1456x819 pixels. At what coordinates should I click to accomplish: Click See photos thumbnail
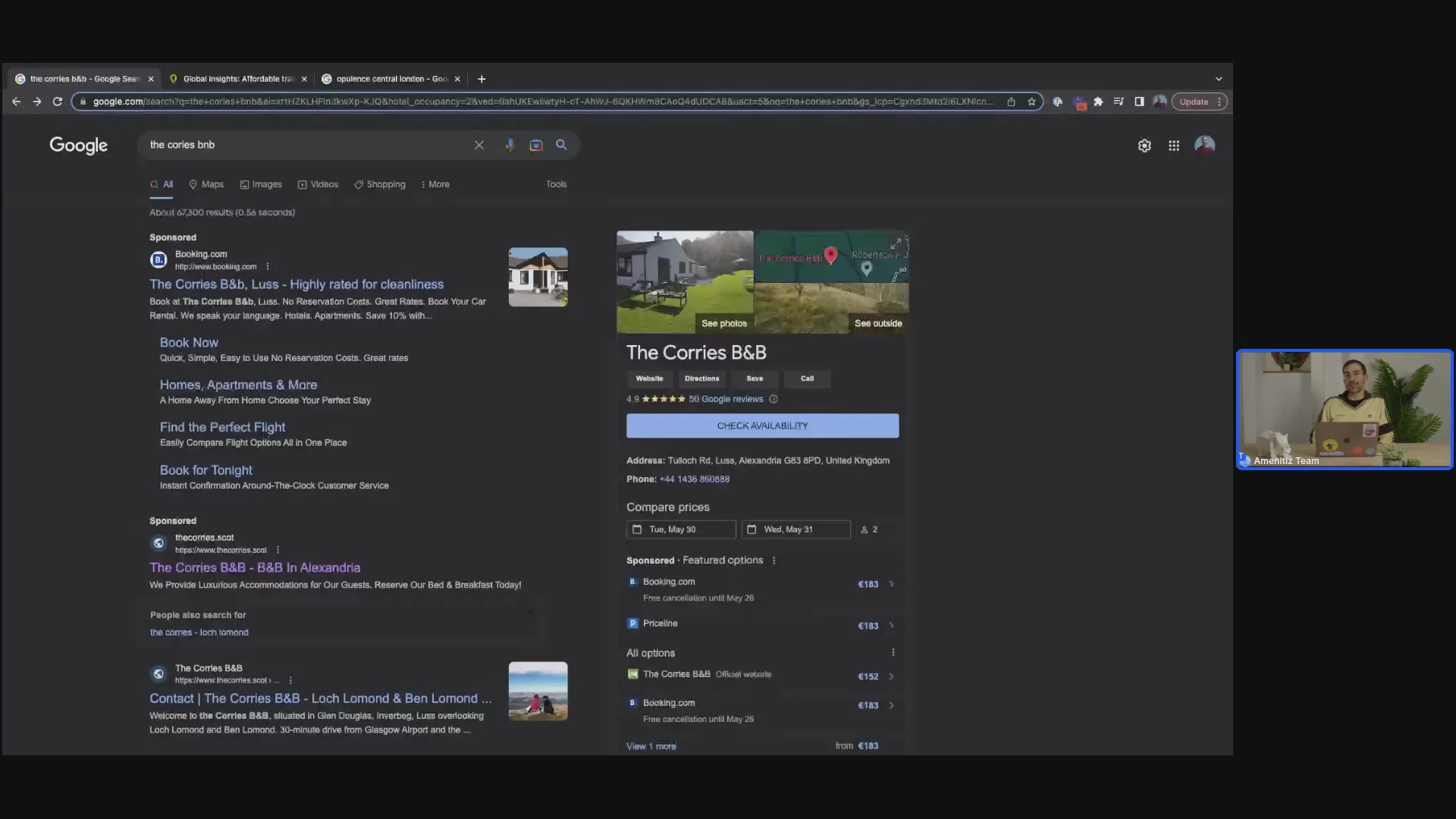[x=685, y=282]
